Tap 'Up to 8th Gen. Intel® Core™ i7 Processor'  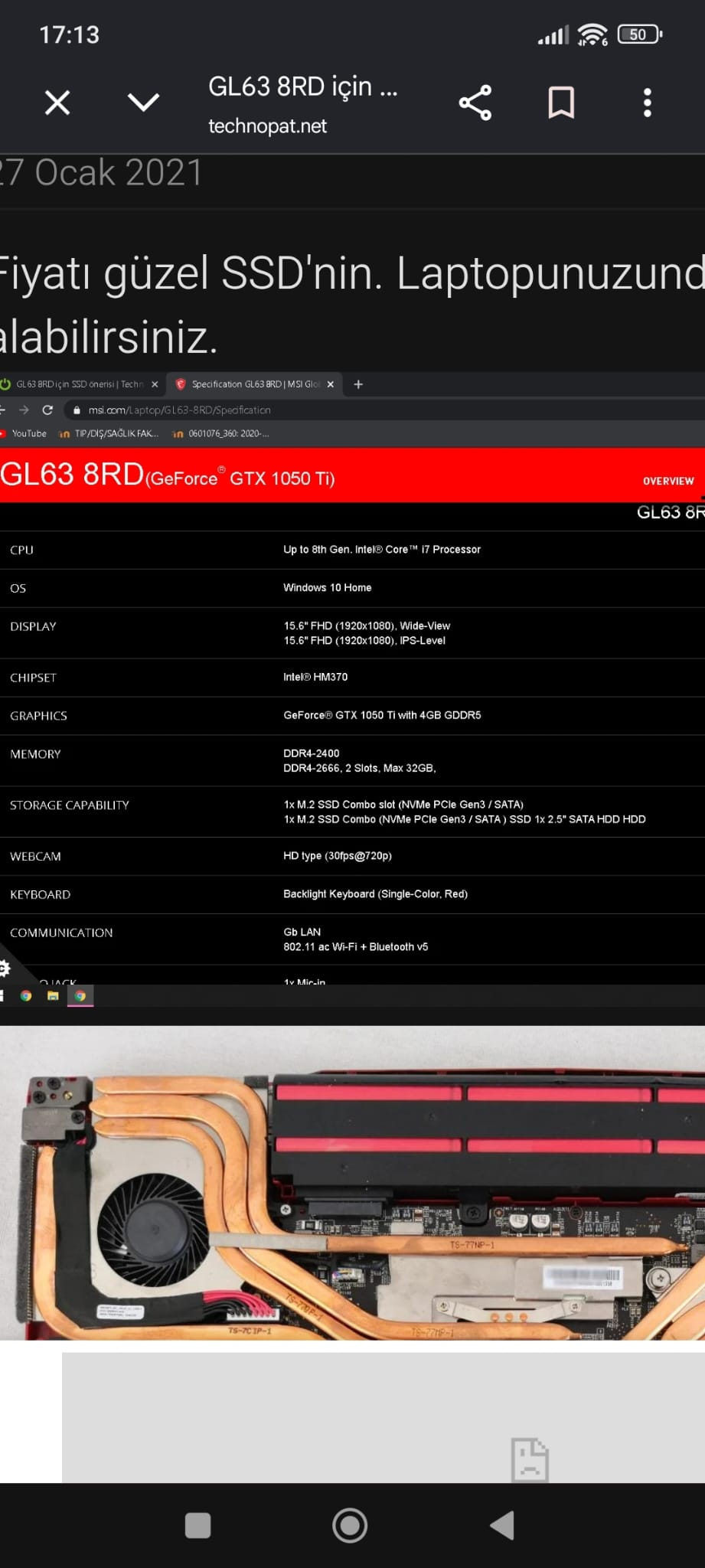(x=382, y=550)
